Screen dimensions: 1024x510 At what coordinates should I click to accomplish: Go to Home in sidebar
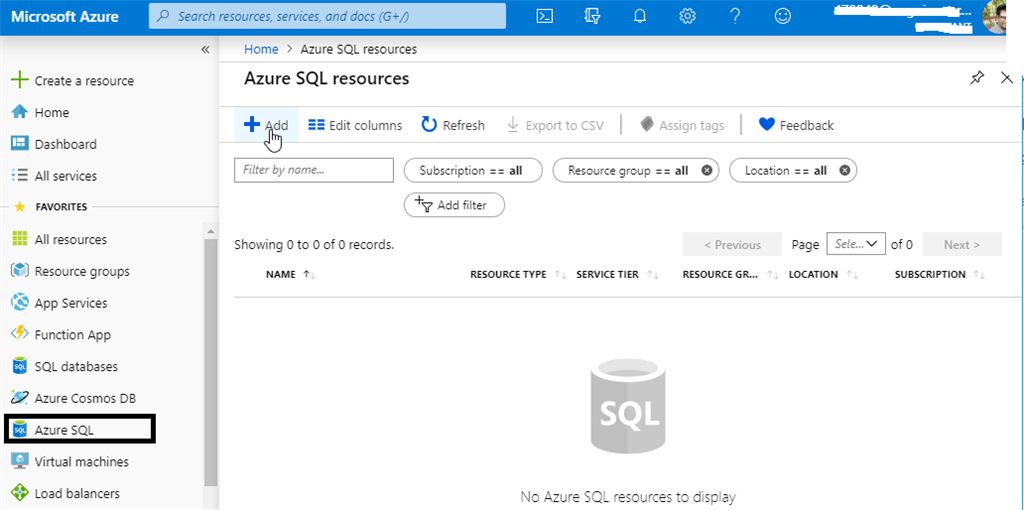pyautogui.click(x=40, y=112)
